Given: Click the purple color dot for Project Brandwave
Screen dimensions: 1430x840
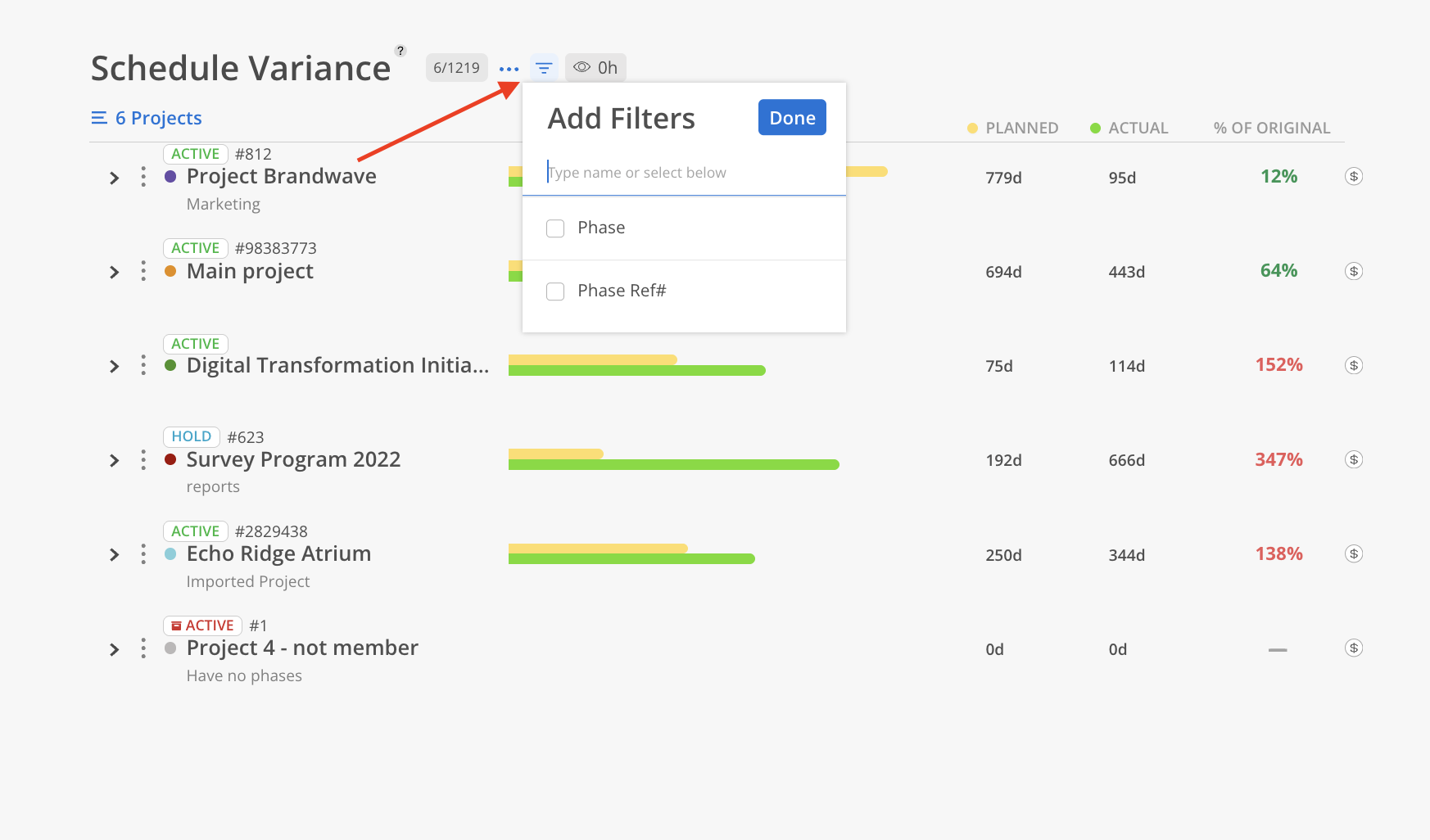Looking at the screenshot, I should [170, 177].
